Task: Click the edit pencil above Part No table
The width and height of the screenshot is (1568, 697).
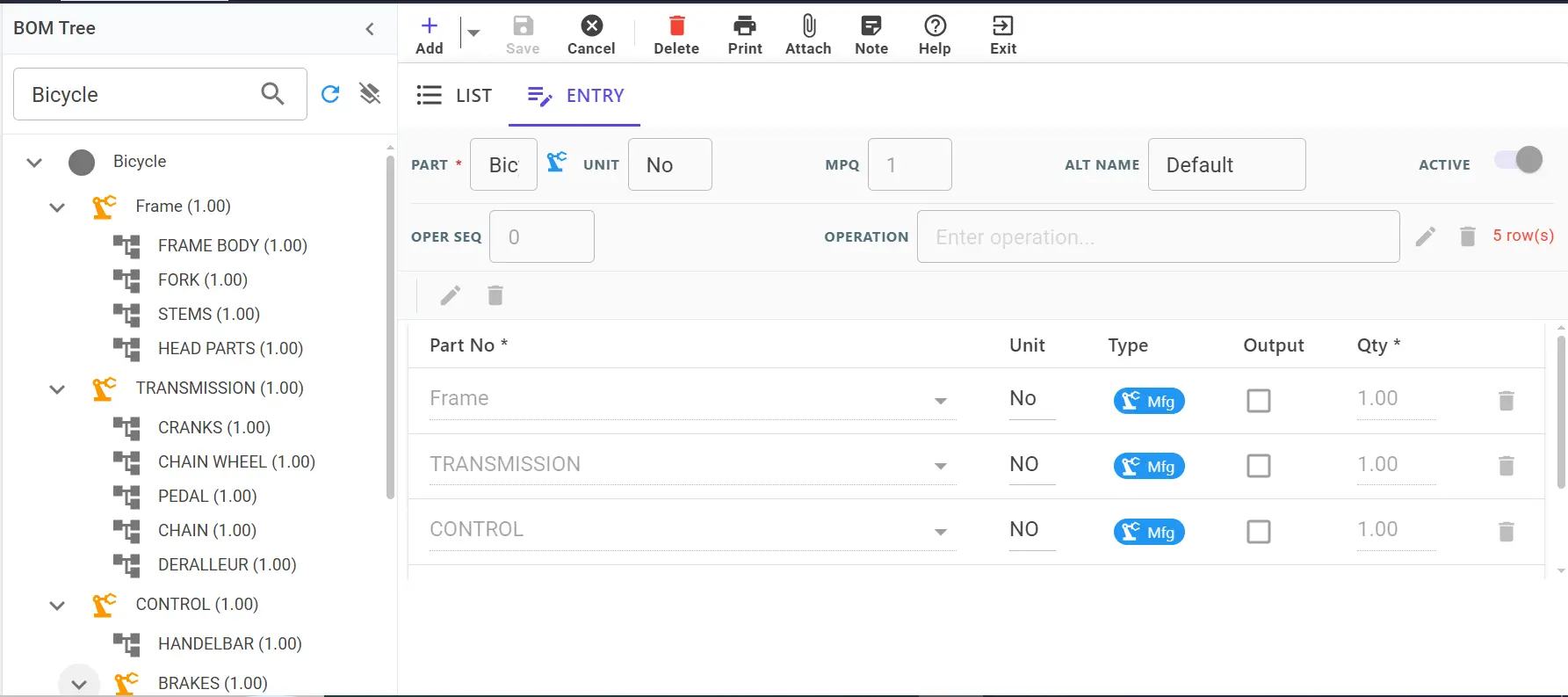Action: tap(451, 296)
